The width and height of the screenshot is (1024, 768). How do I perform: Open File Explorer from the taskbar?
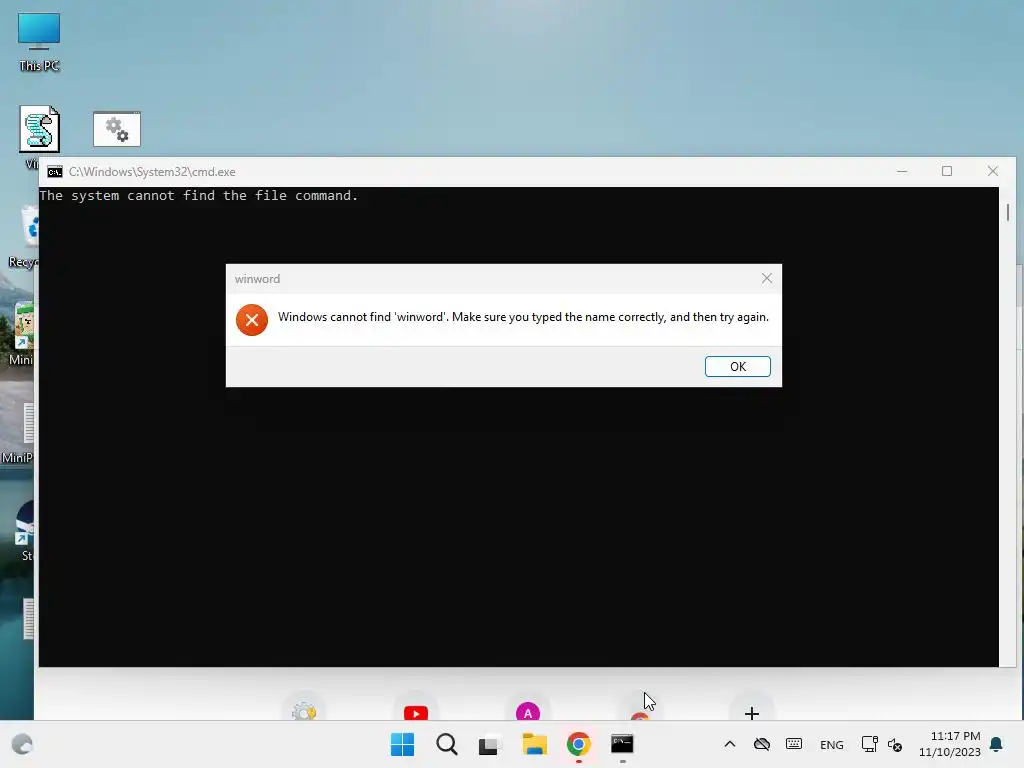pos(534,744)
